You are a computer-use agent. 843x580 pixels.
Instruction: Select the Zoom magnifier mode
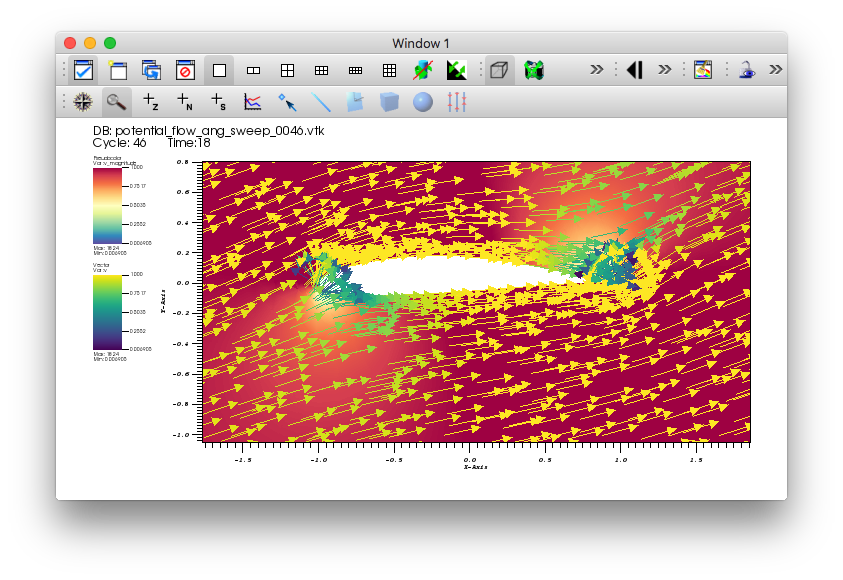(x=116, y=102)
